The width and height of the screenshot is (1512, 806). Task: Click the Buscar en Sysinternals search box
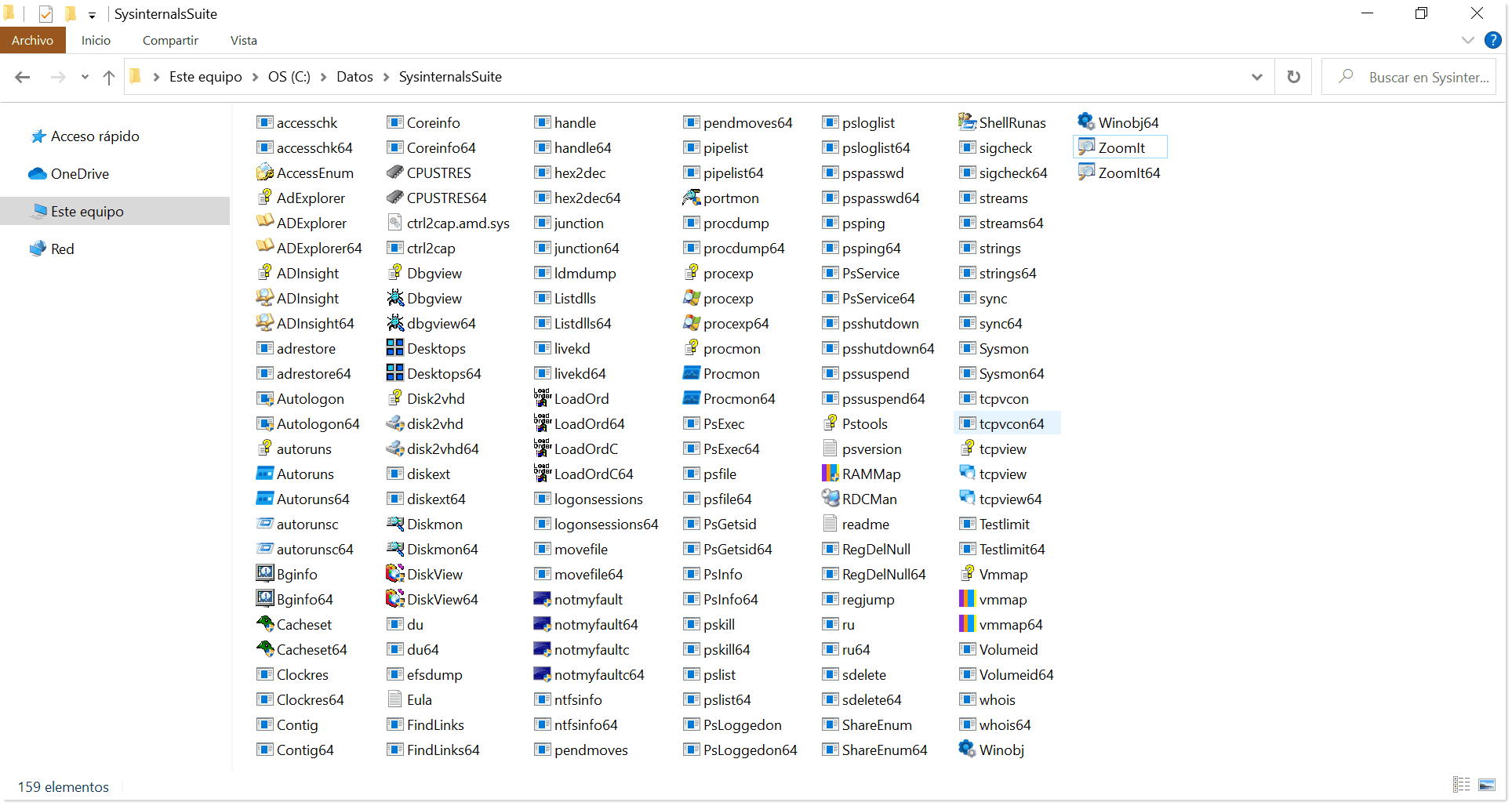pos(1409,77)
